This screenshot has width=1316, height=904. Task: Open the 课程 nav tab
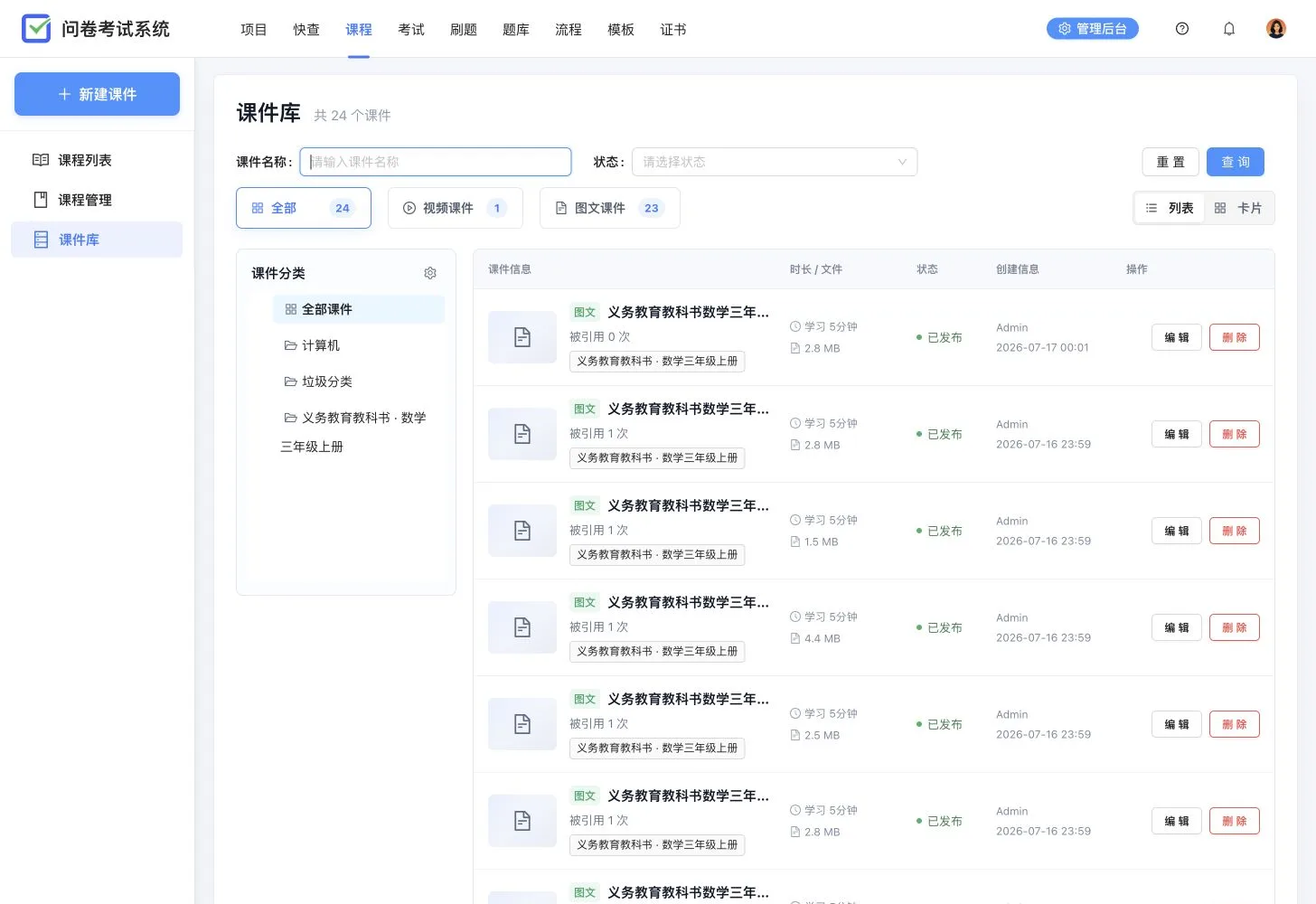(359, 30)
